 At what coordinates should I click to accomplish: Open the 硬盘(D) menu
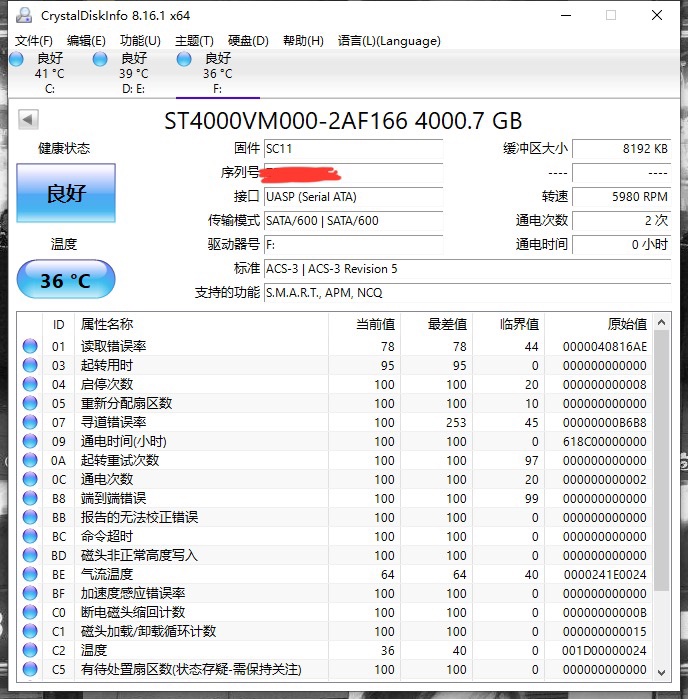coord(248,41)
